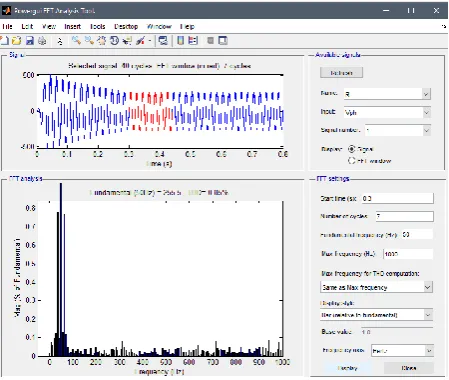Viewport: 449px width, 380px height.
Task: Open the Desktop menu
Action: click(x=126, y=27)
